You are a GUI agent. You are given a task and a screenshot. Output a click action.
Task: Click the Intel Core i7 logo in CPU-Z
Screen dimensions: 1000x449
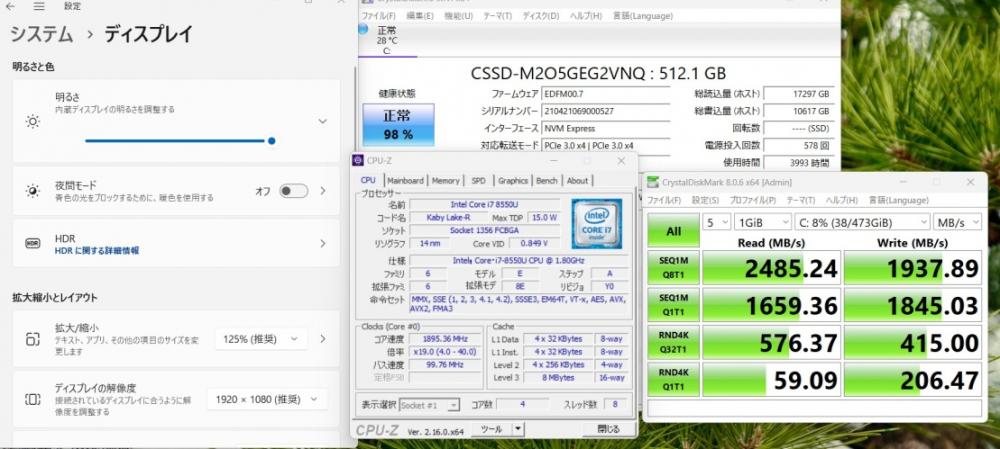coord(597,223)
